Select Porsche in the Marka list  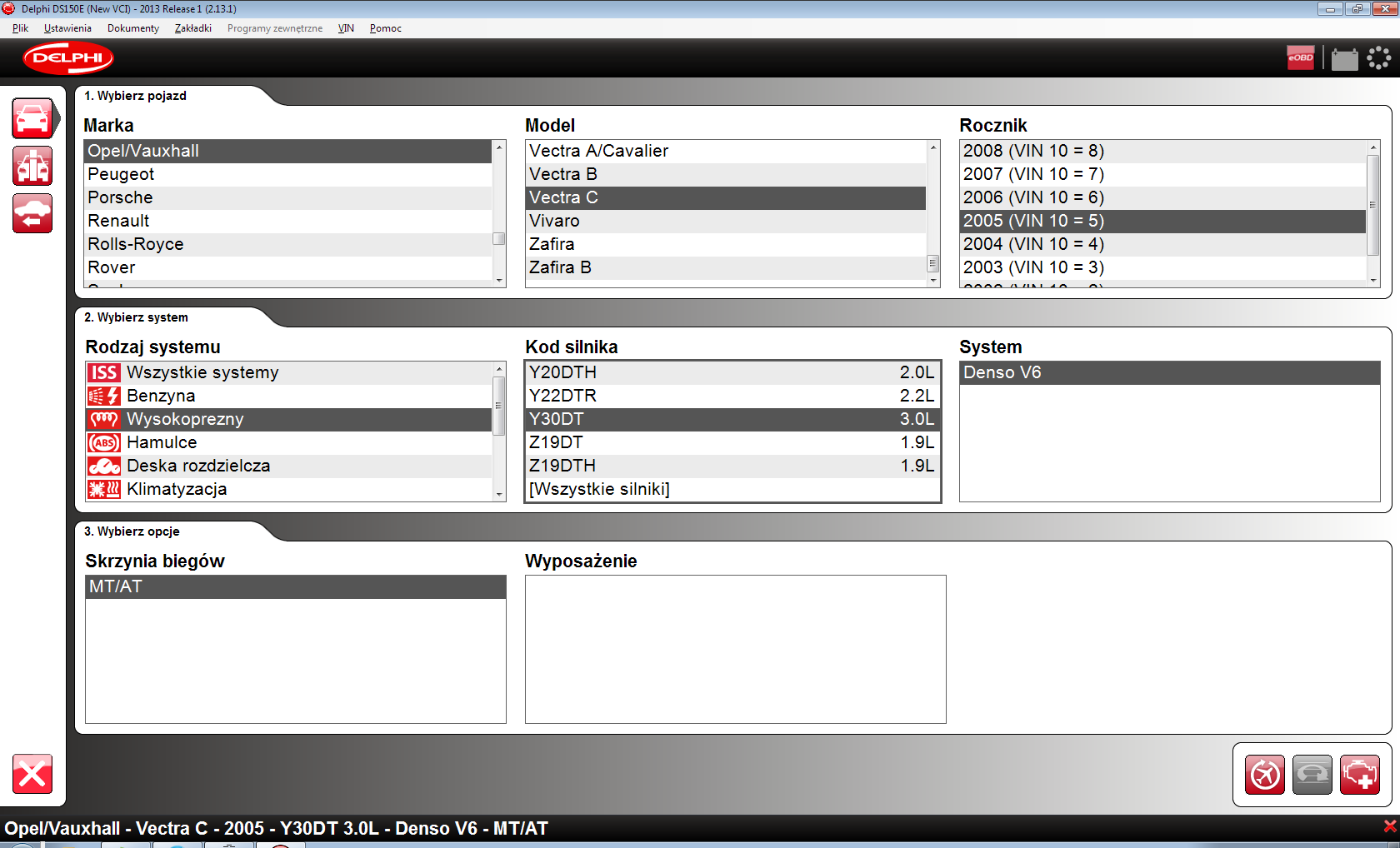[288, 197]
